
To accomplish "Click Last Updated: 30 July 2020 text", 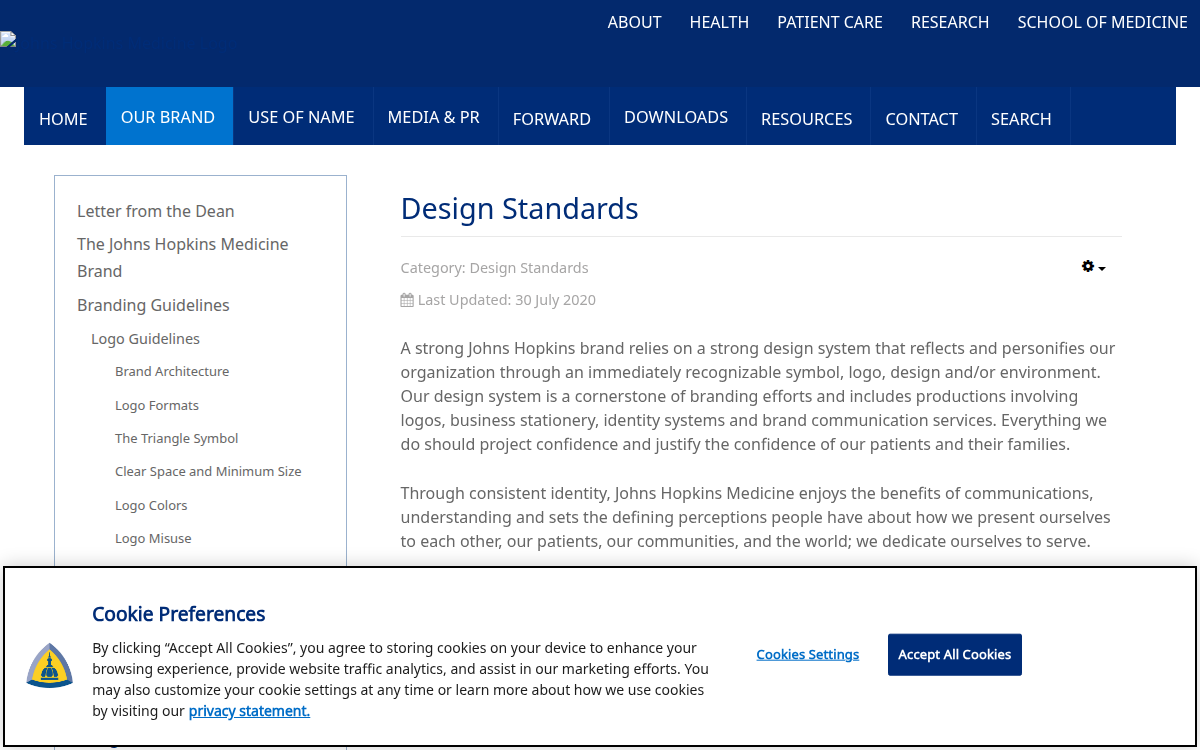I will [x=507, y=300].
